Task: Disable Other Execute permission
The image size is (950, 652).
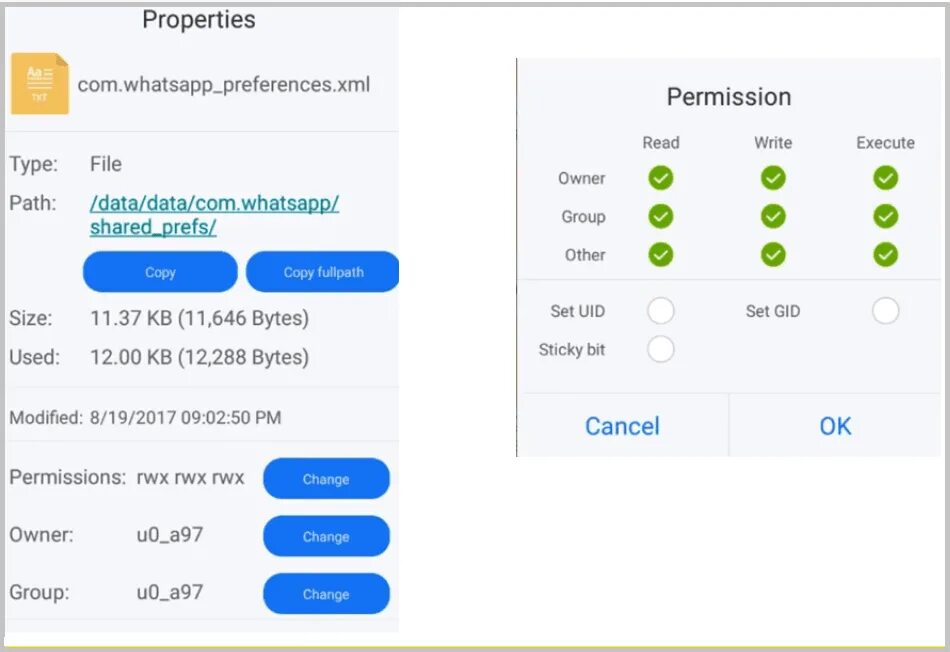Action: coord(885,254)
